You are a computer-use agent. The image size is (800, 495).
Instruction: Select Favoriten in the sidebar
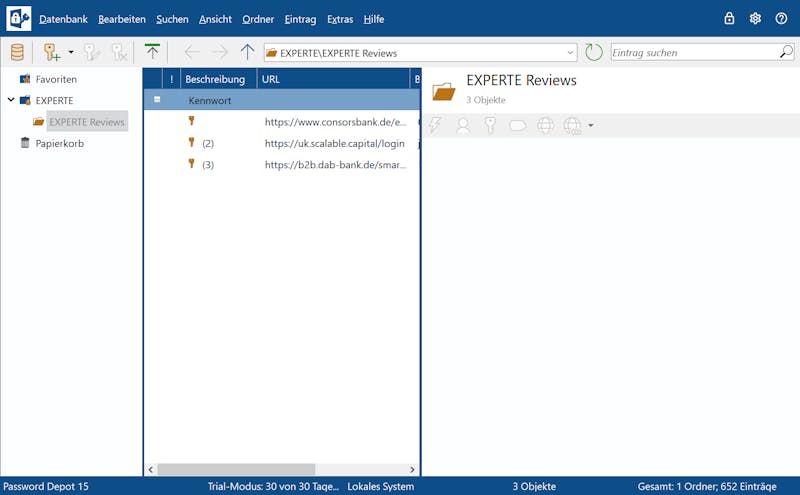[x=56, y=79]
